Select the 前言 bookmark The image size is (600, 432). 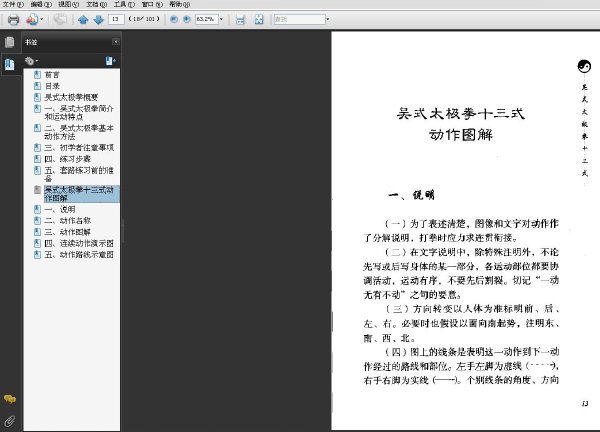(52, 75)
